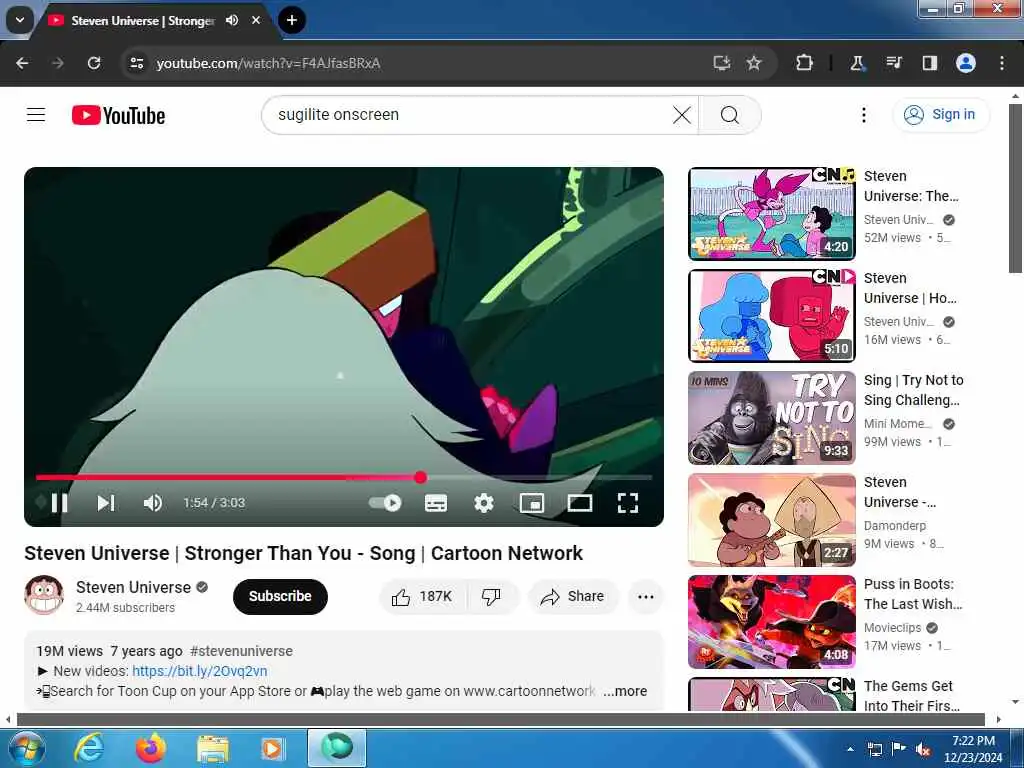
Task: Click taskbar clock 7:22 PM
Action: pyautogui.click(x=973, y=749)
